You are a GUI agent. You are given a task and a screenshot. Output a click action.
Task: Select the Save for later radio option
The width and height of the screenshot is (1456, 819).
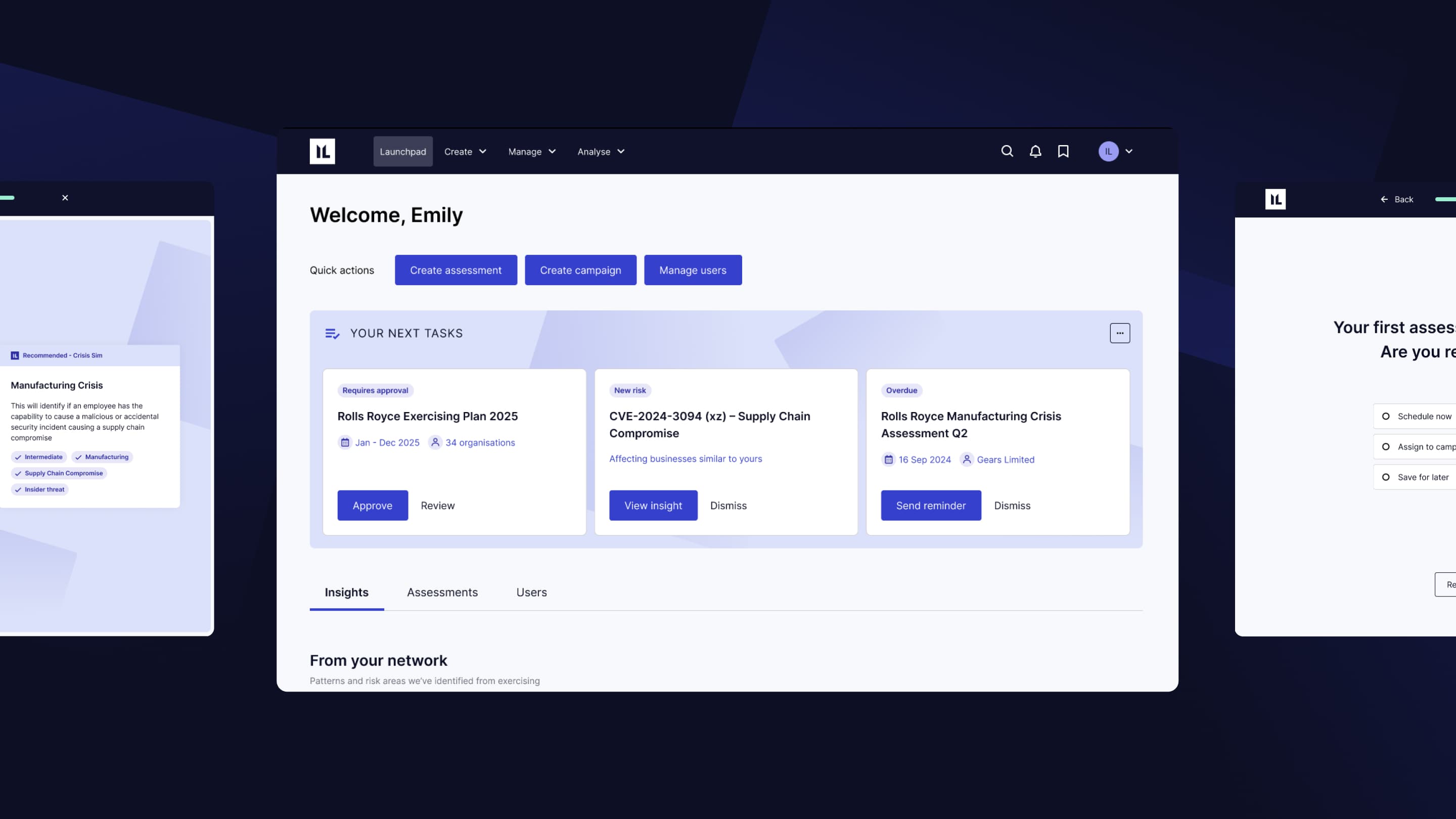[1385, 477]
